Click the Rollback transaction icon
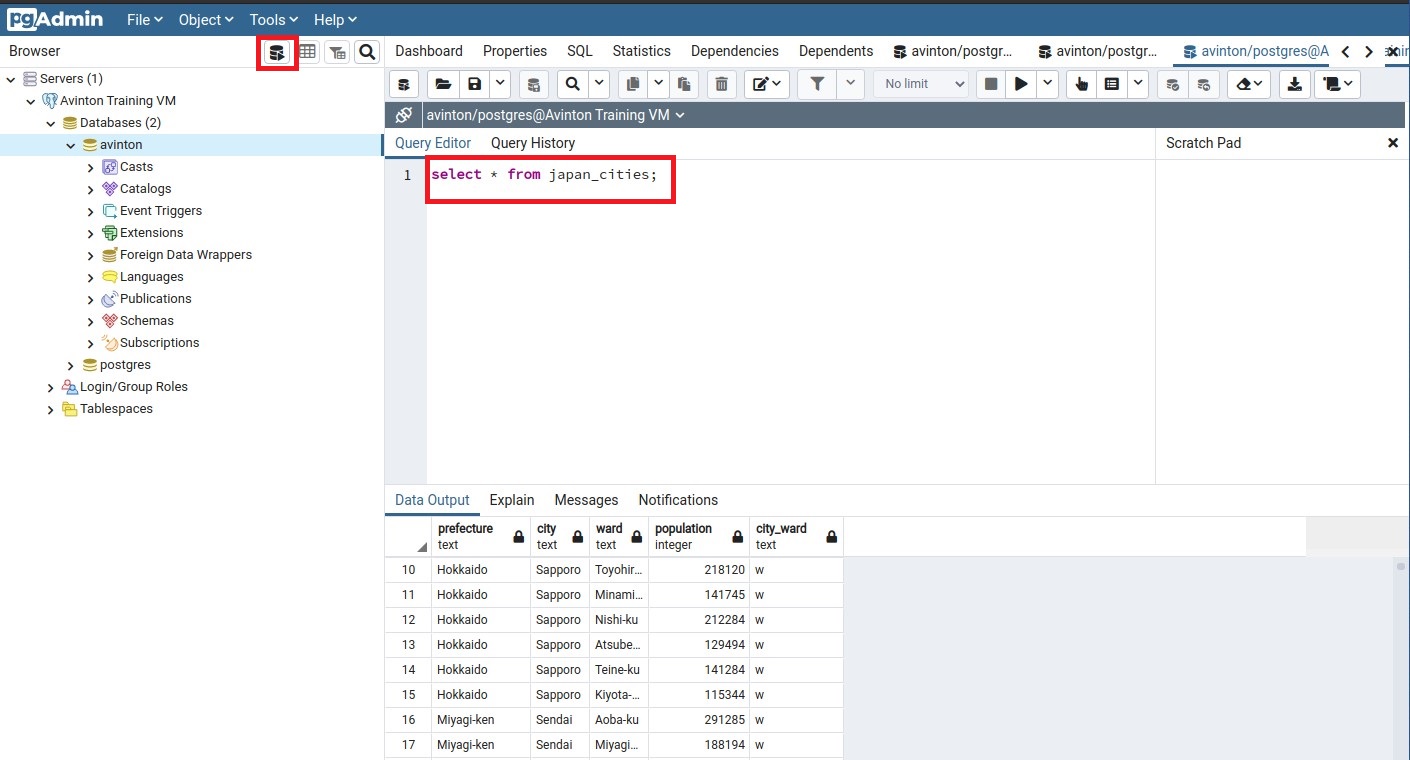Image resolution: width=1410 pixels, height=760 pixels. [x=1203, y=84]
